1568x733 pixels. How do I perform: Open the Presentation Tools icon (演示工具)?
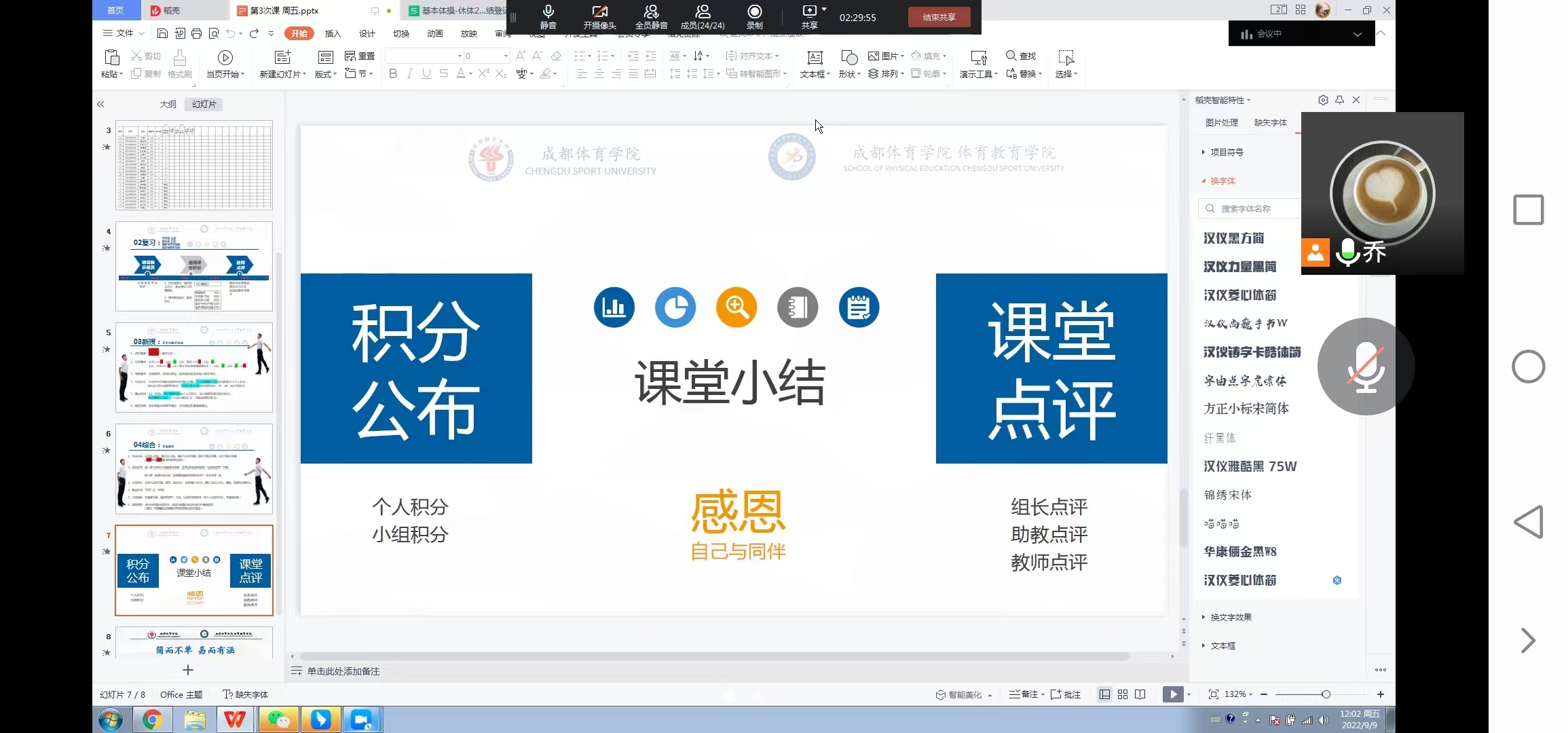[x=978, y=58]
